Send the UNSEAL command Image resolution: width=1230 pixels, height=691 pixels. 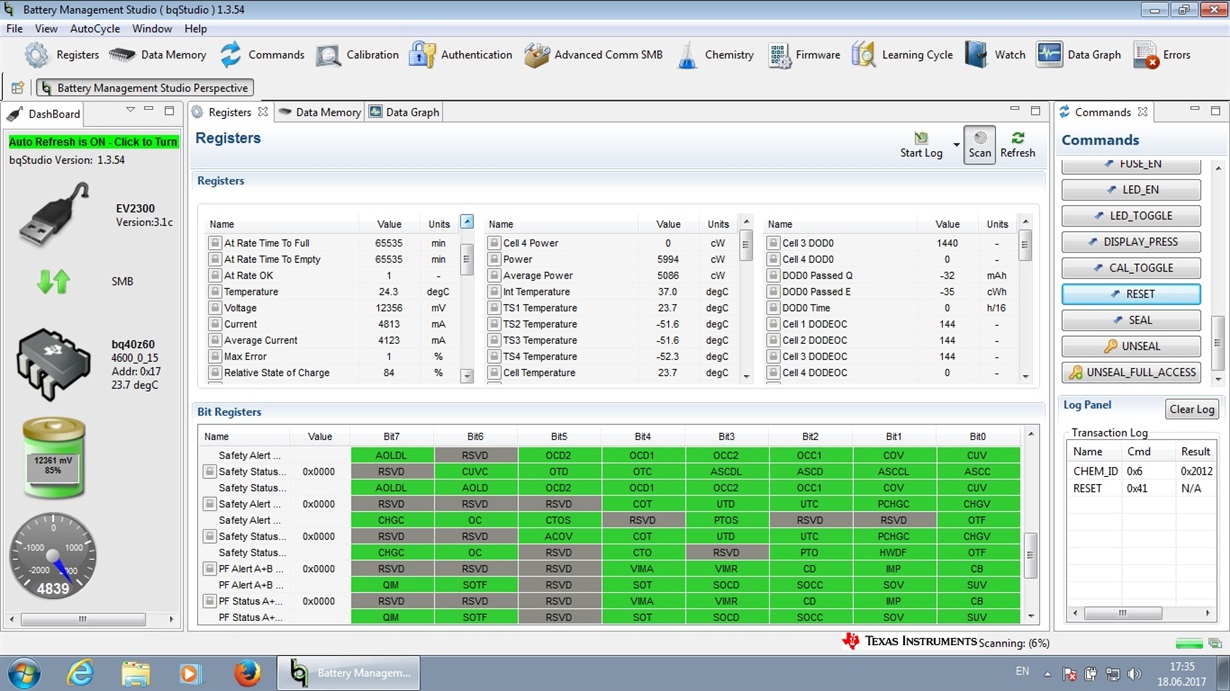point(1131,346)
